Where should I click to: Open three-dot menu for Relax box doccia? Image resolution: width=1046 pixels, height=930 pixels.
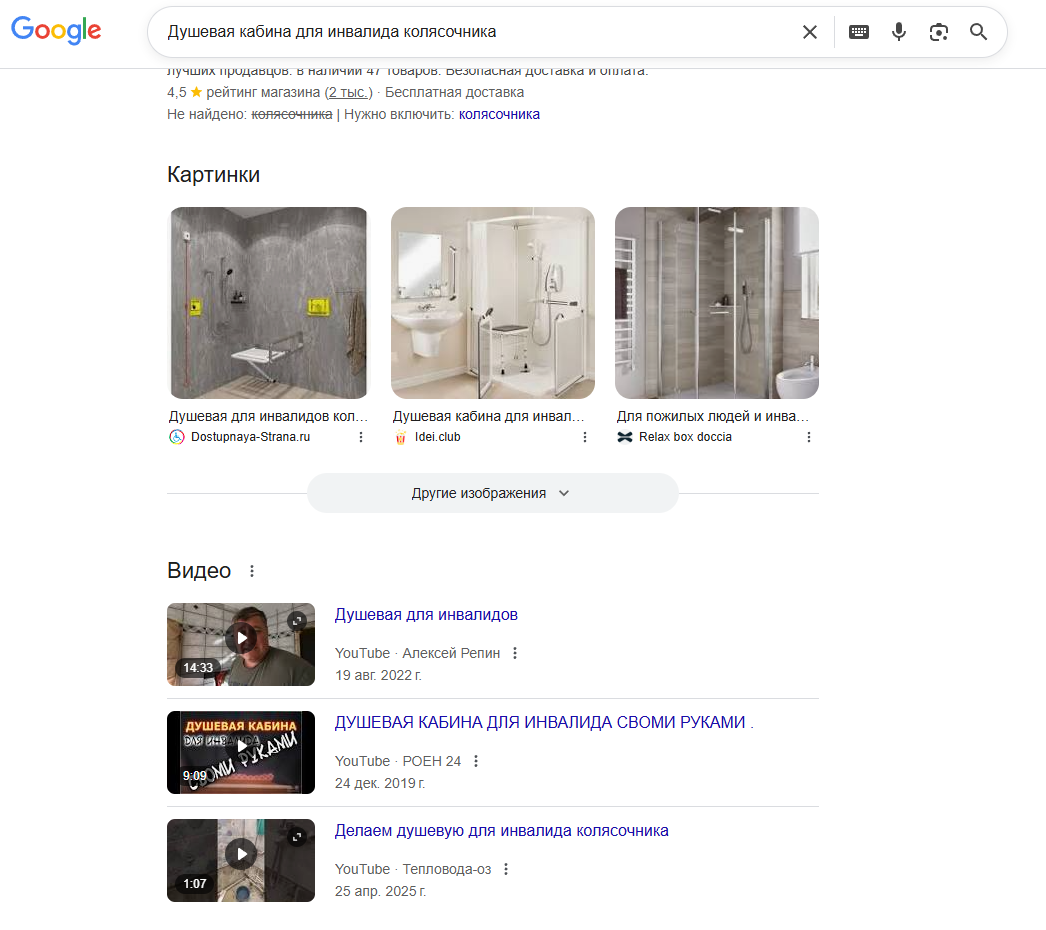809,437
